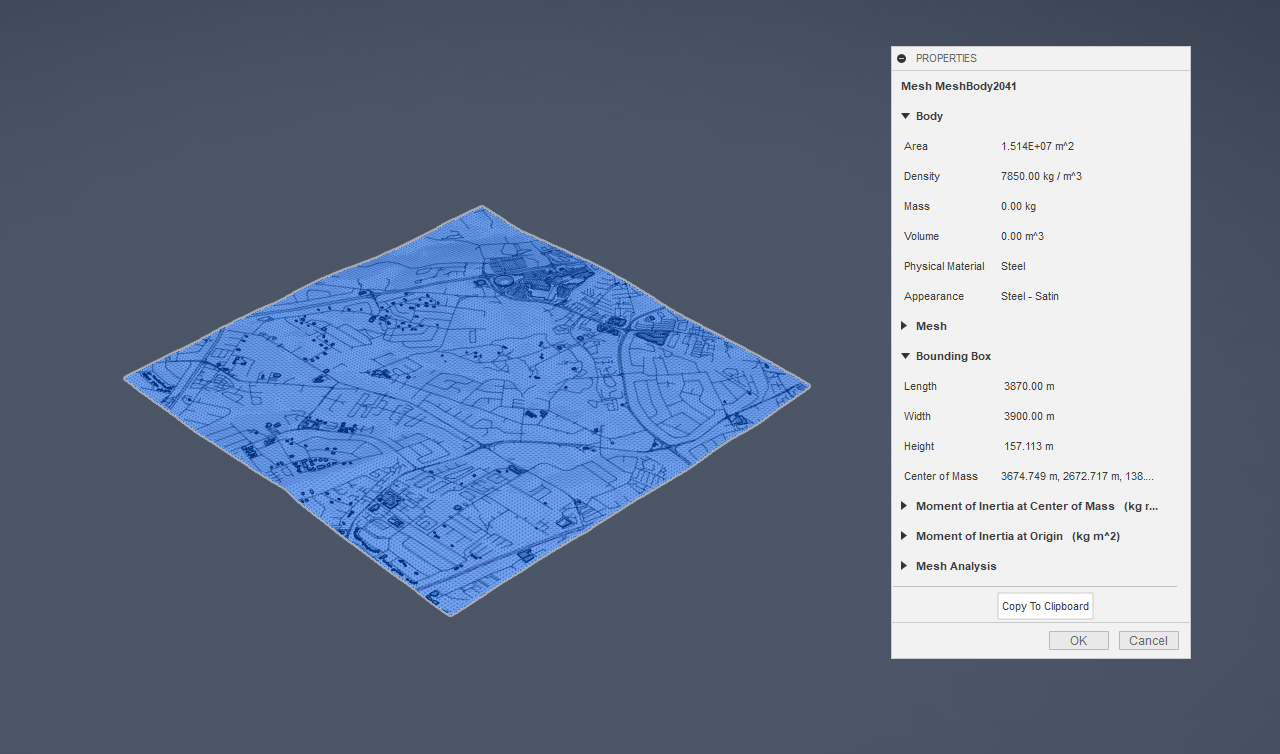Image resolution: width=1280 pixels, height=754 pixels.
Task: Confirm with the OK button
Action: point(1078,640)
